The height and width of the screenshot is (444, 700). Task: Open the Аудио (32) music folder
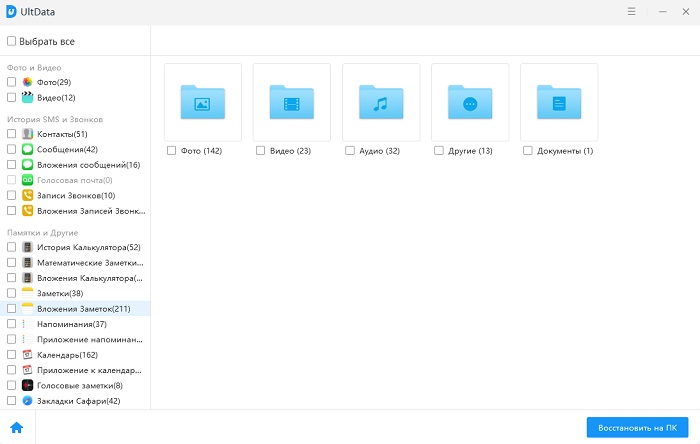click(381, 102)
